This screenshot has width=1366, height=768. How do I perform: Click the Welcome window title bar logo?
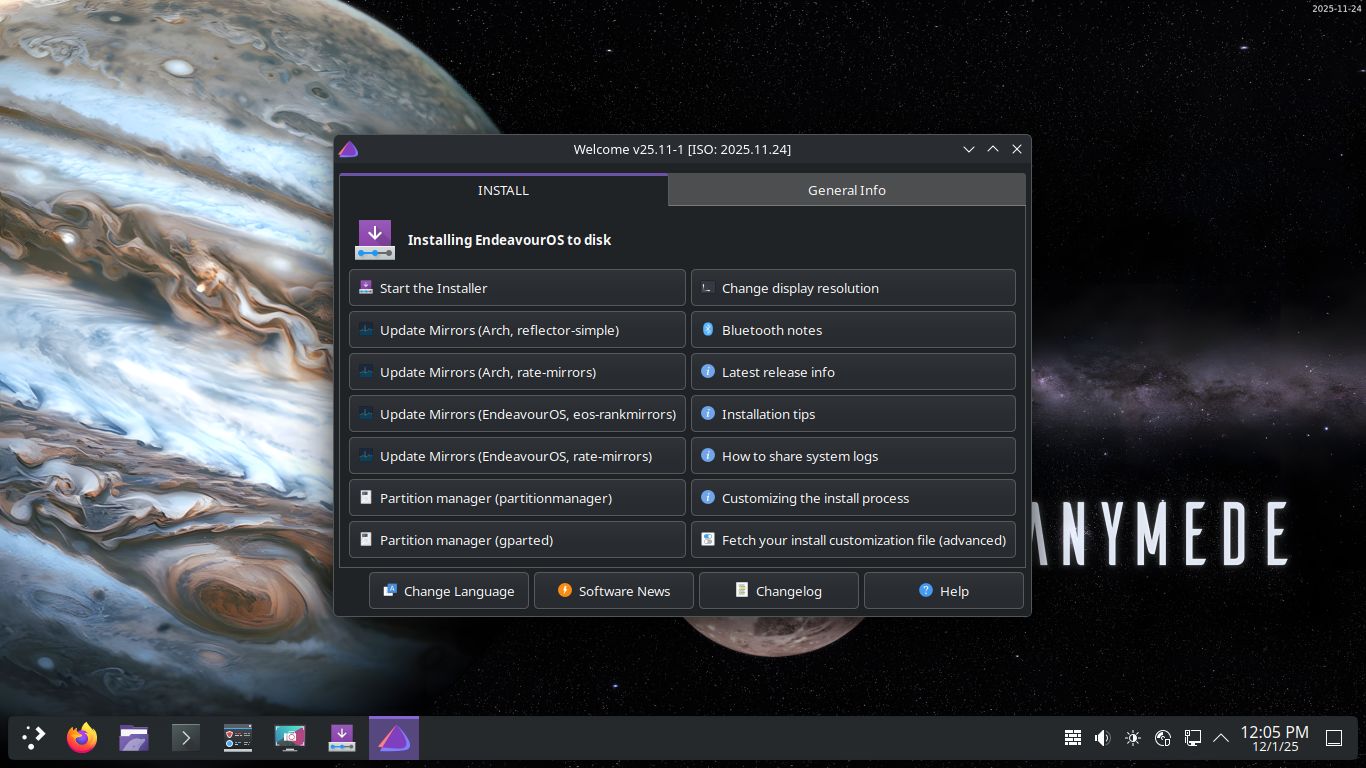click(348, 149)
